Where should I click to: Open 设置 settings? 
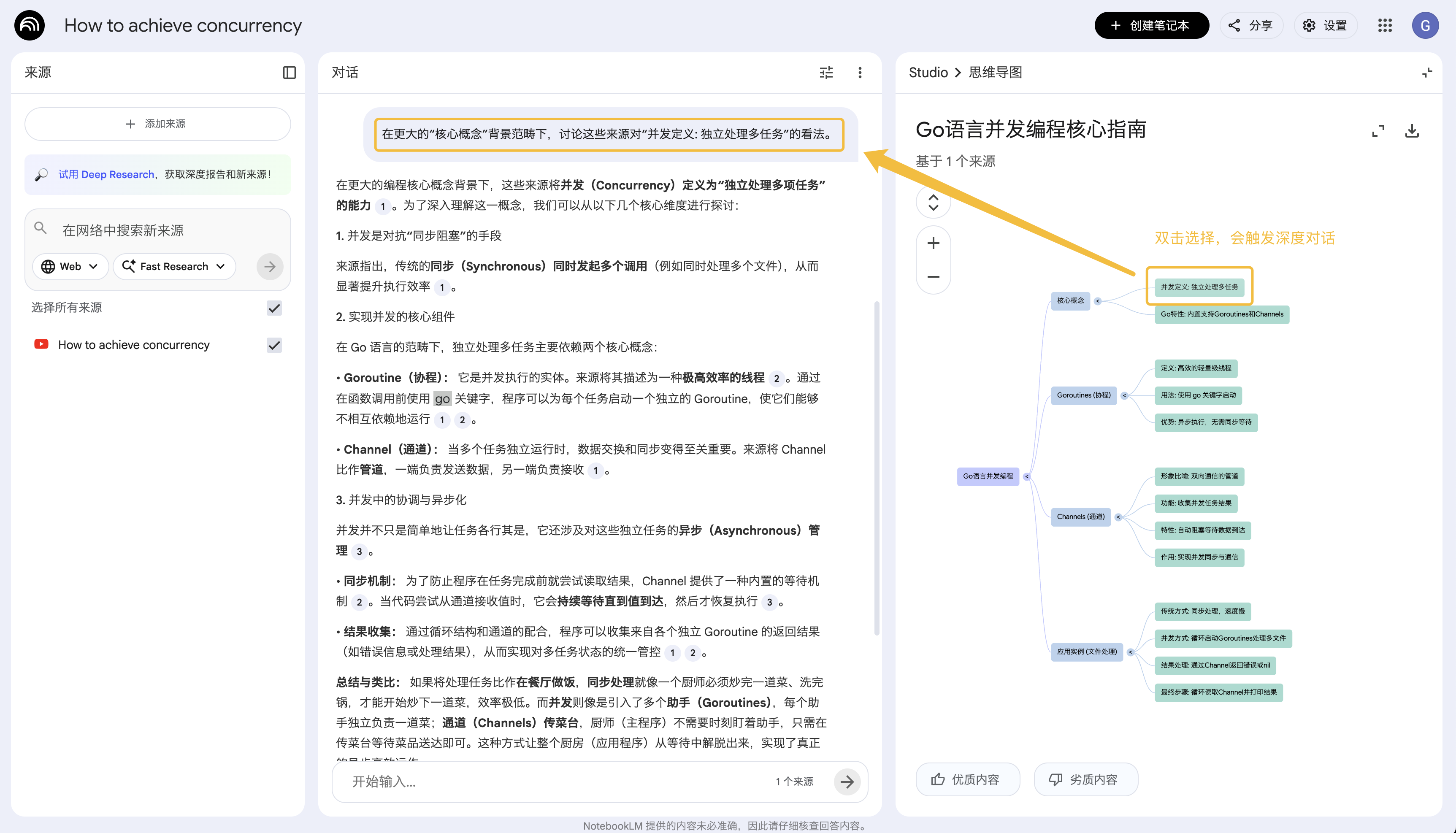[x=1326, y=25]
